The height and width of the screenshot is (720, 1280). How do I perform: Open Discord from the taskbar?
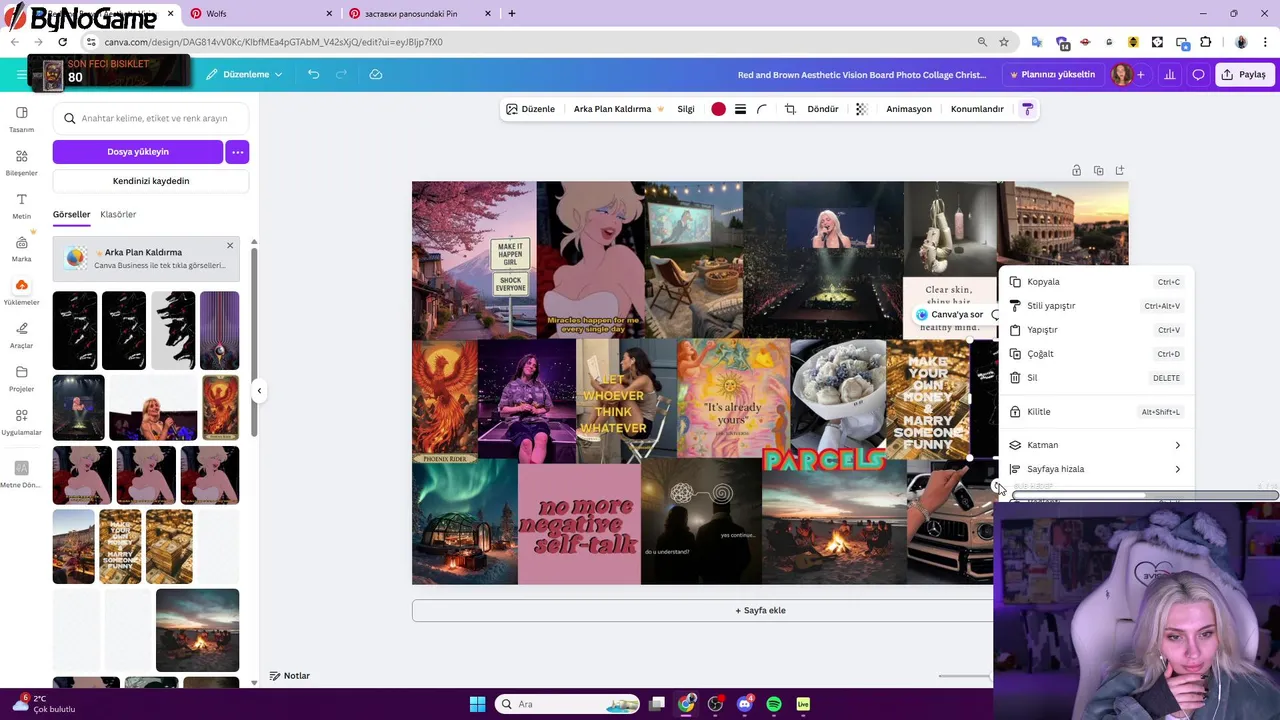[x=744, y=704]
